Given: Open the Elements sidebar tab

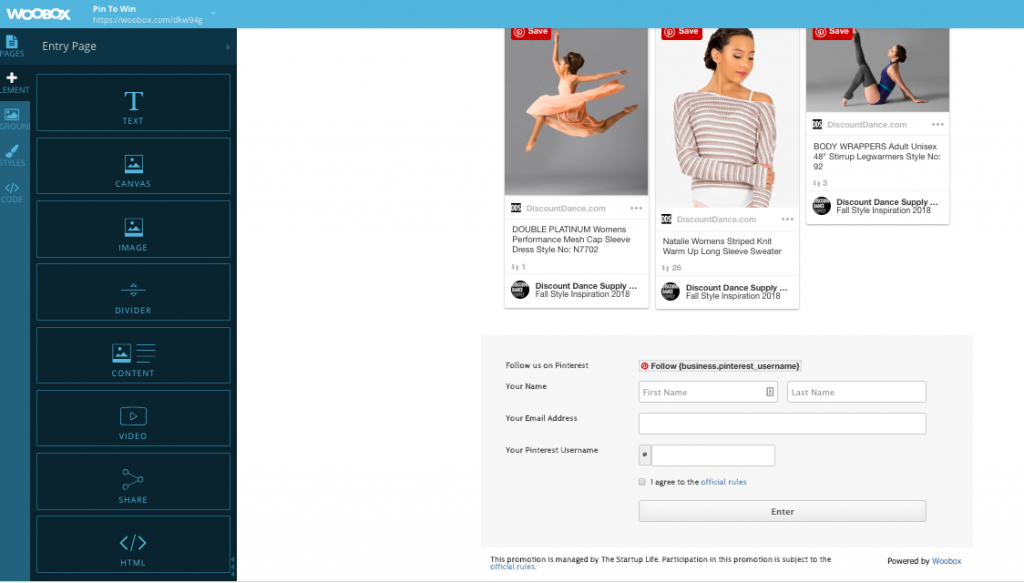Looking at the screenshot, I should (x=12, y=82).
